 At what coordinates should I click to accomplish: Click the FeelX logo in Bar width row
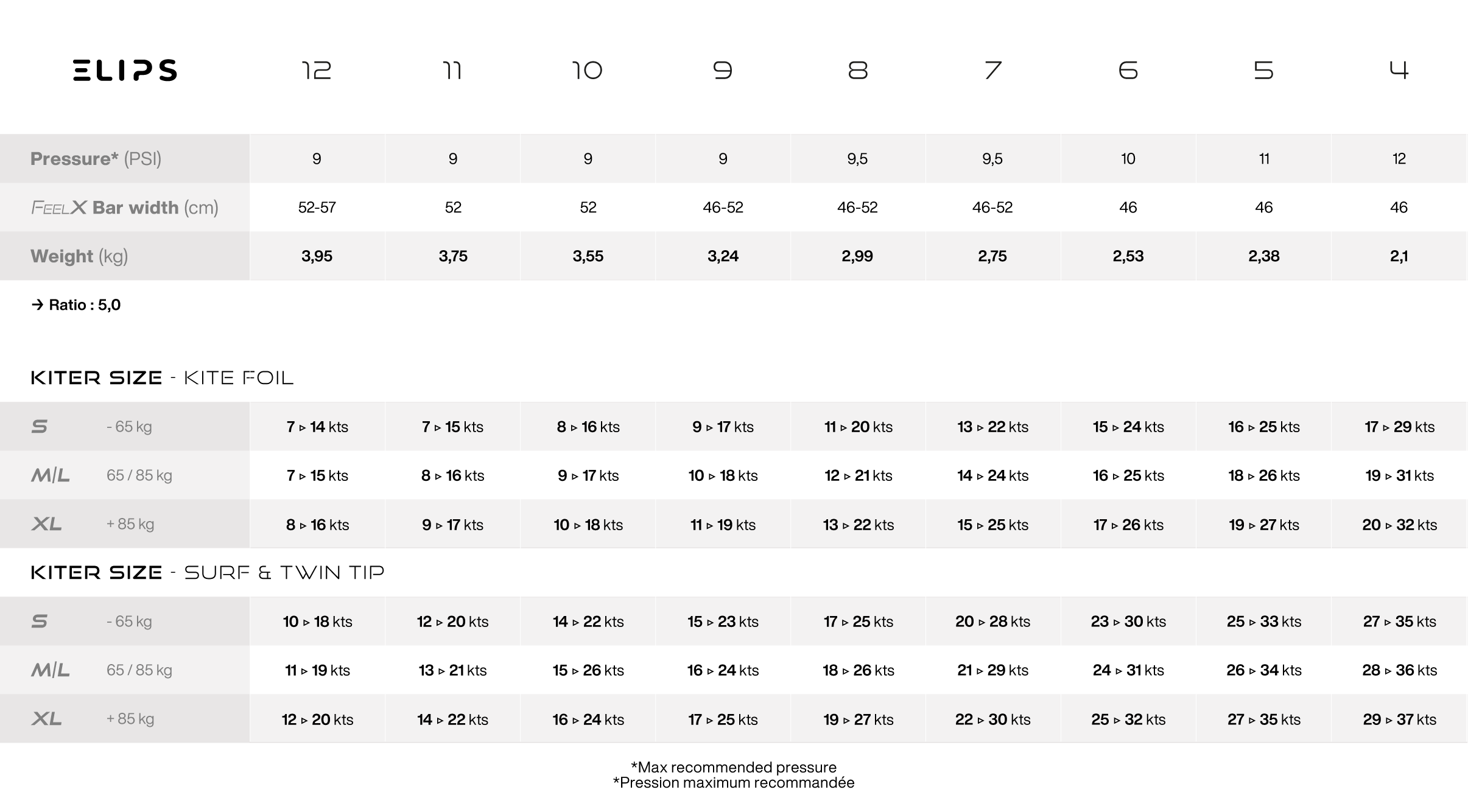pos(58,208)
